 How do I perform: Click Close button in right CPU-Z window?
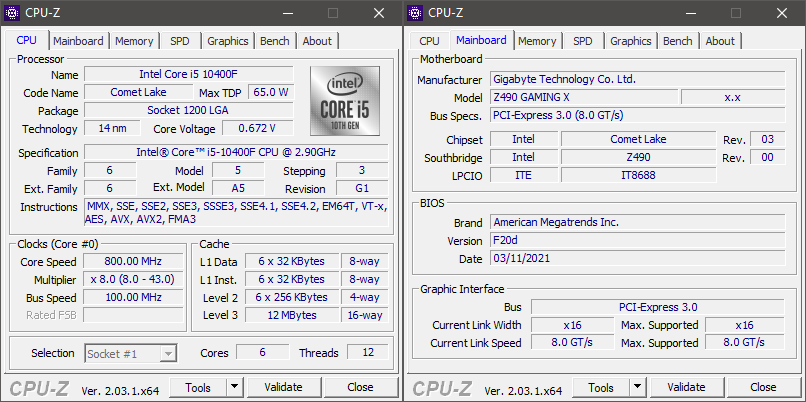763,387
